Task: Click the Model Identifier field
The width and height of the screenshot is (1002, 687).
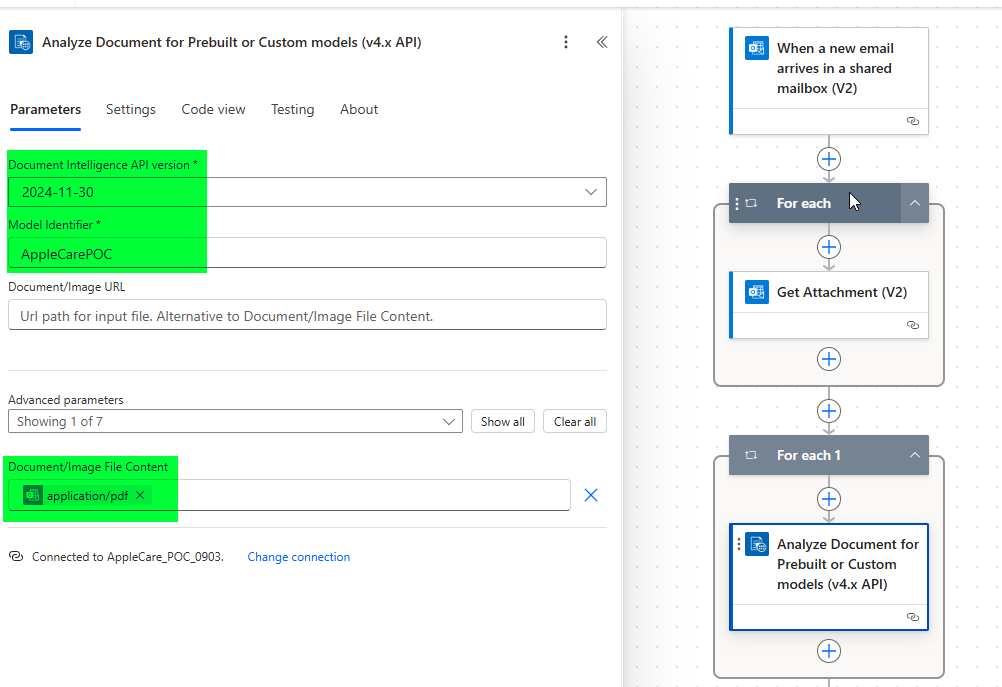Action: tap(307, 253)
